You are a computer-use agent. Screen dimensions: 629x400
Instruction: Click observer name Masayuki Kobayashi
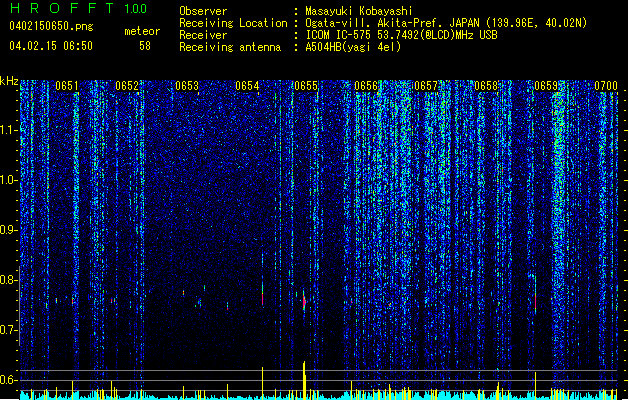[359, 11]
